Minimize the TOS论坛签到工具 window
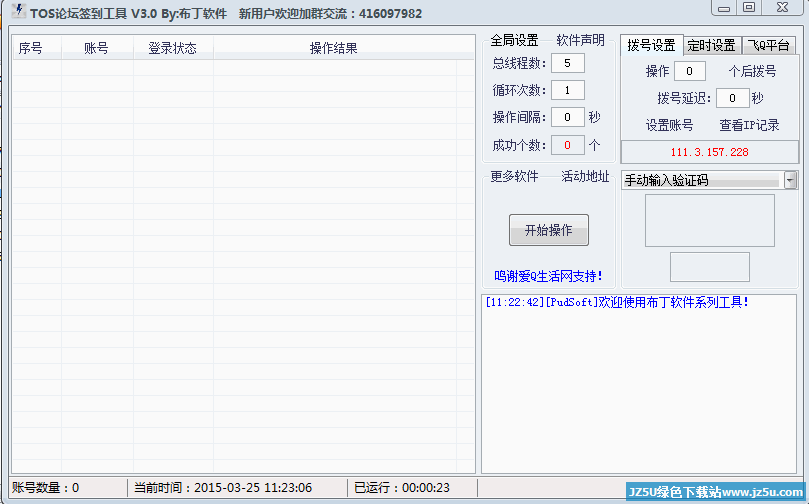 [724, 8]
